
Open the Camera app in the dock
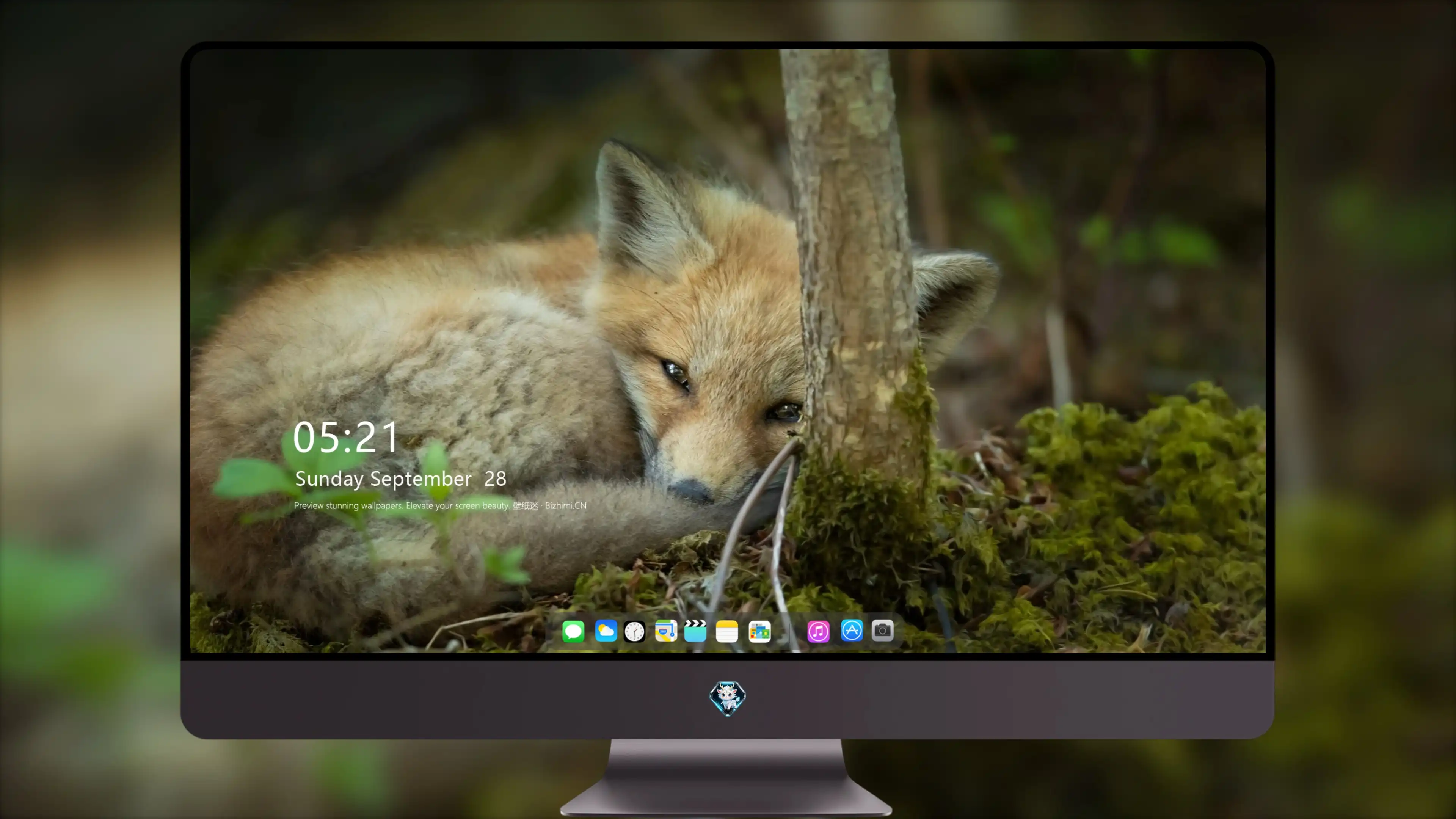coord(882,630)
